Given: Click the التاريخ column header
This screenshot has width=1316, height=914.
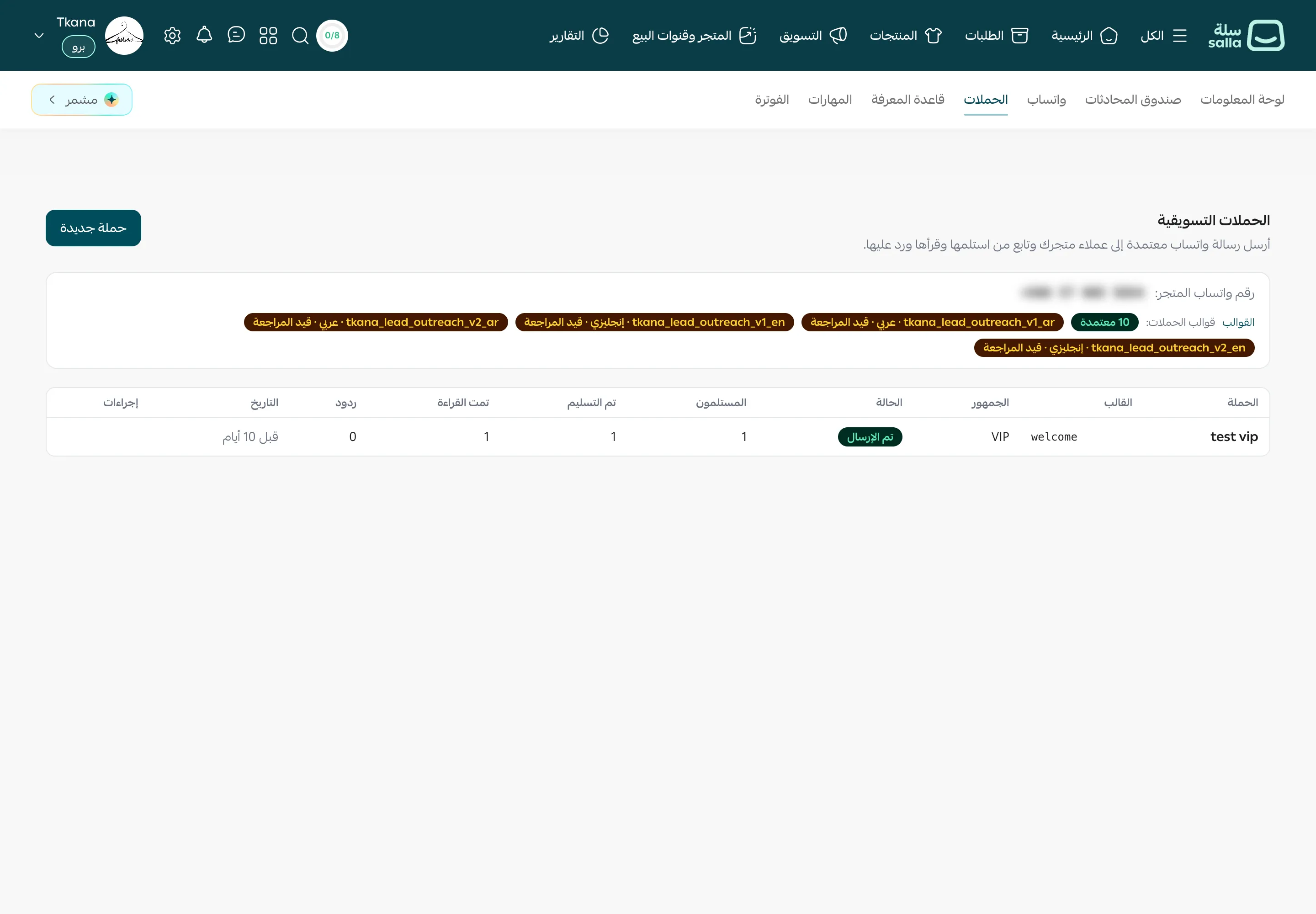Looking at the screenshot, I should pyautogui.click(x=265, y=403).
